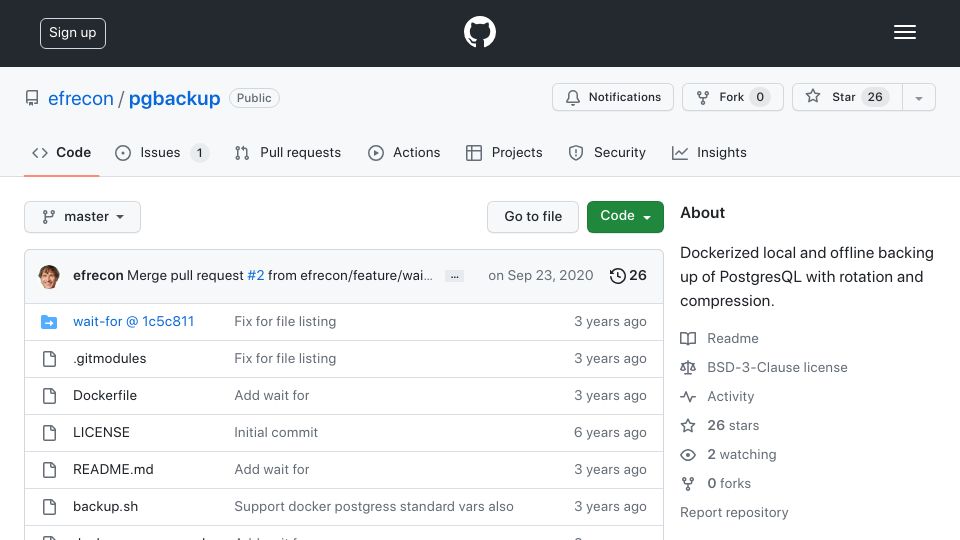
Task: Open 'Add wait for' commit on Dockerfile row
Action: click(272, 396)
